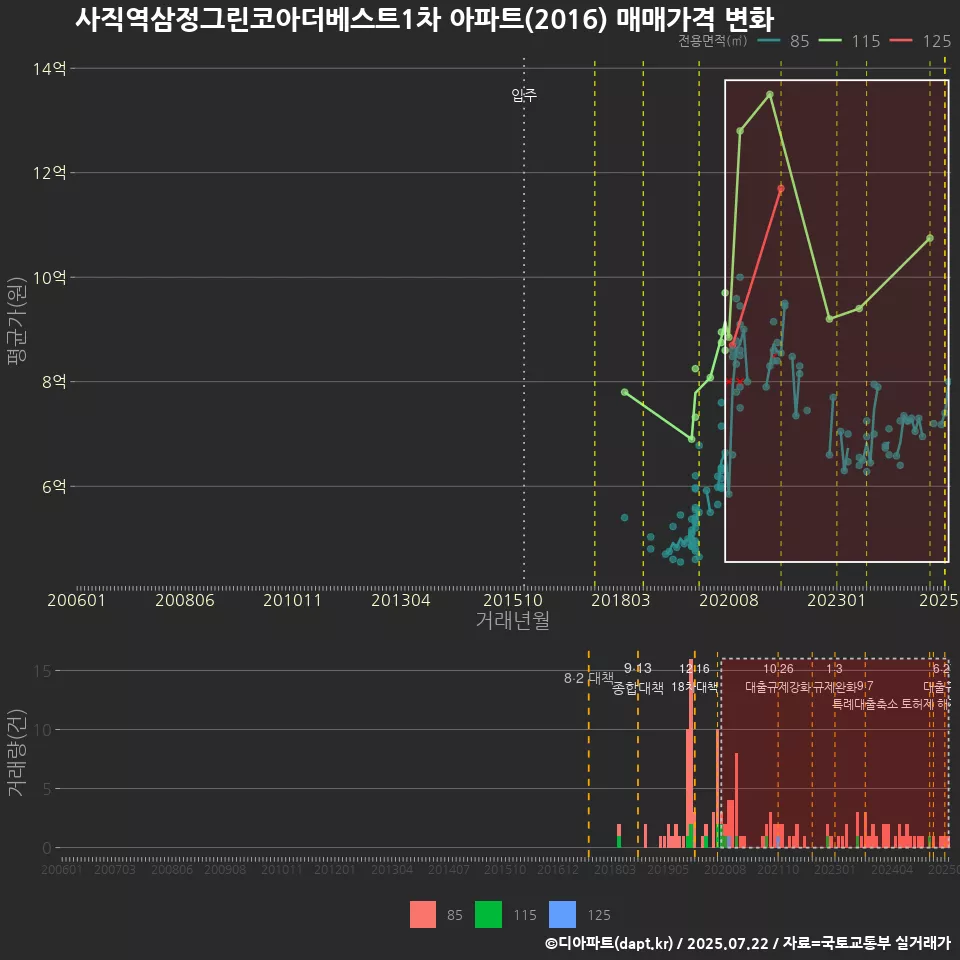The height and width of the screenshot is (960, 960).
Task: Click the 8·2 대책 policy marker label
Action: click(589, 678)
